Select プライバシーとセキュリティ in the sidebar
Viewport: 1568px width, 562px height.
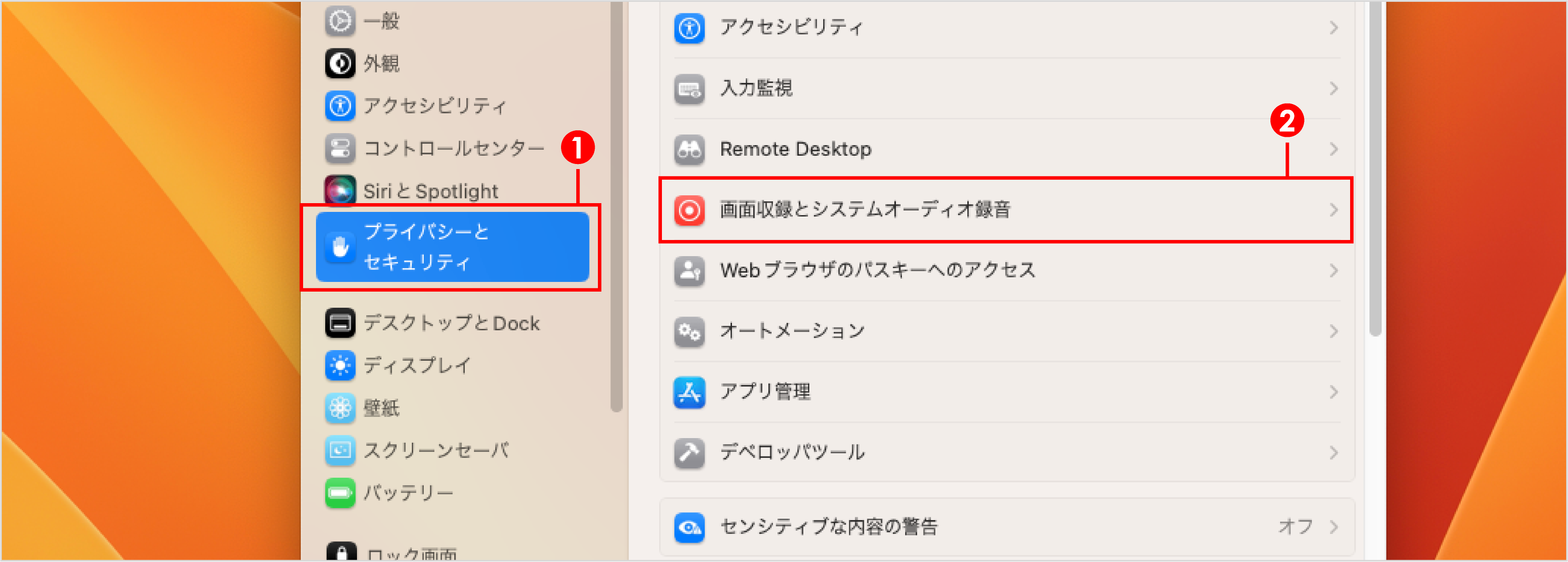[x=453, y=246]
